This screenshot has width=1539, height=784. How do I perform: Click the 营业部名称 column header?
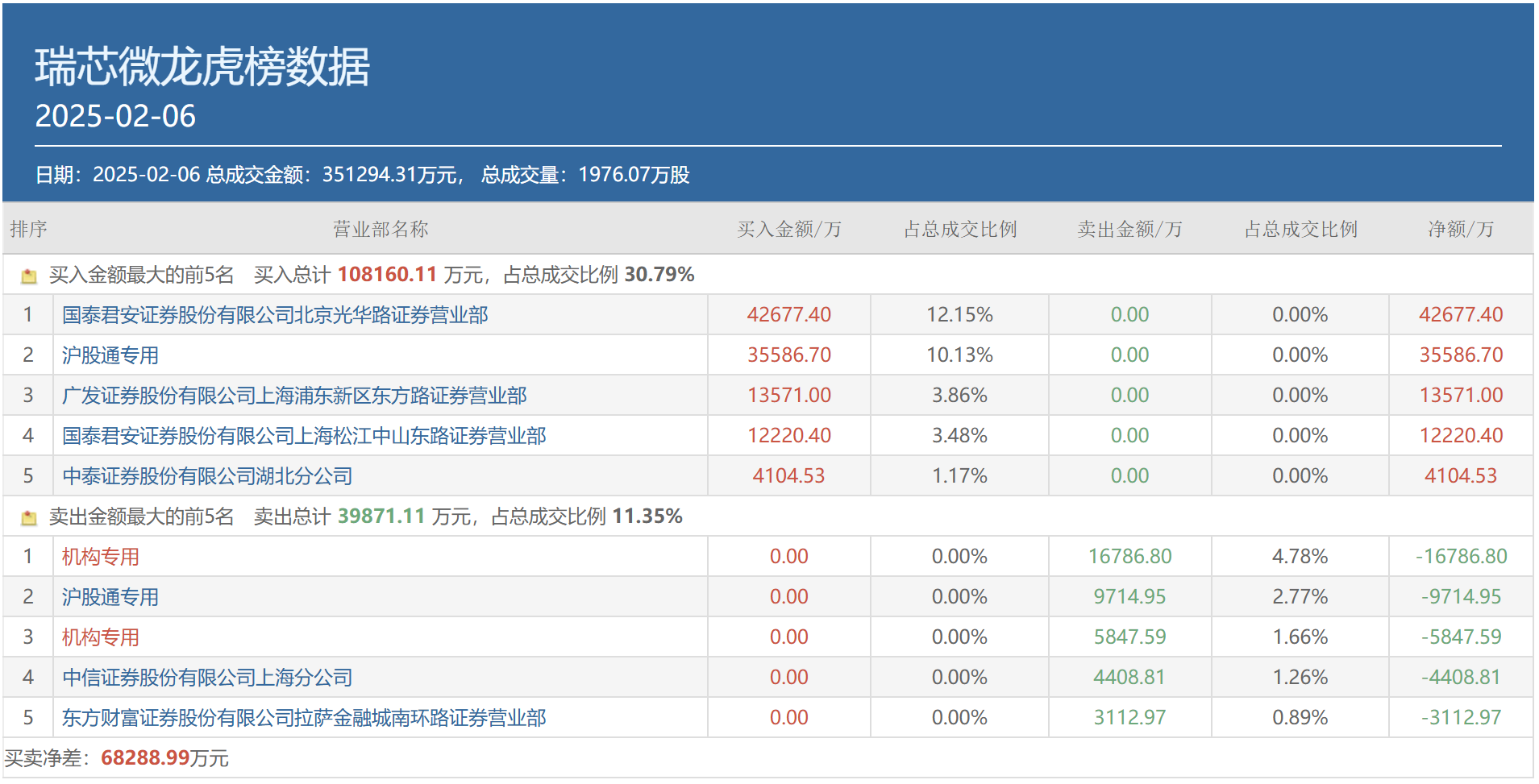click(x=381, y=230)
